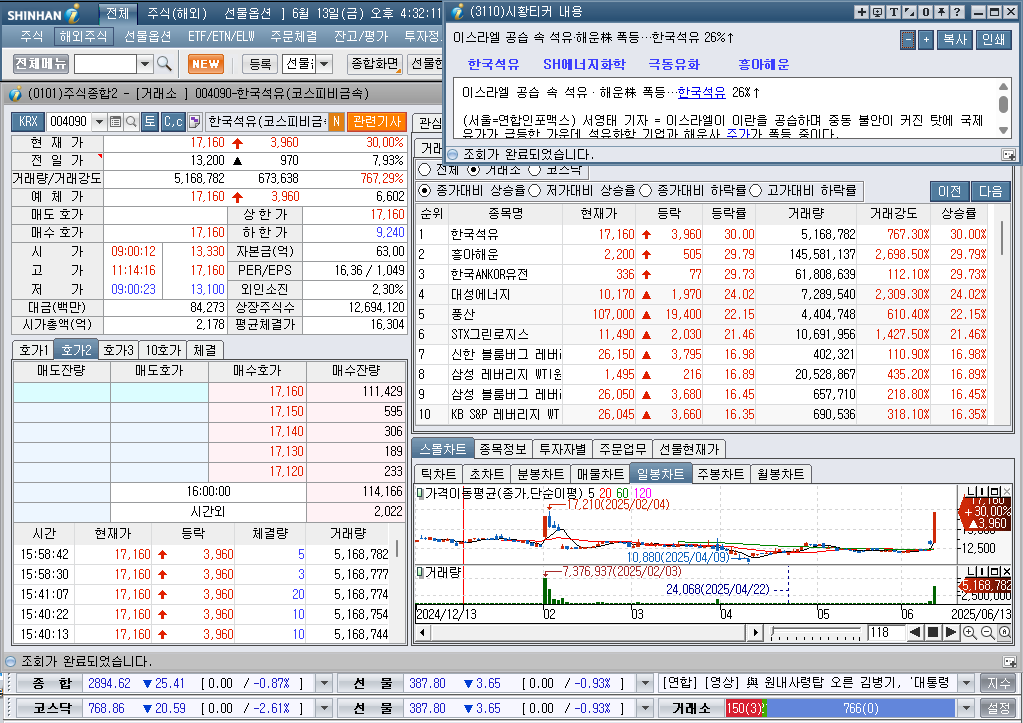Switch to 분봉차트 tab
The image size is (1023, 723).
point(540,474)
